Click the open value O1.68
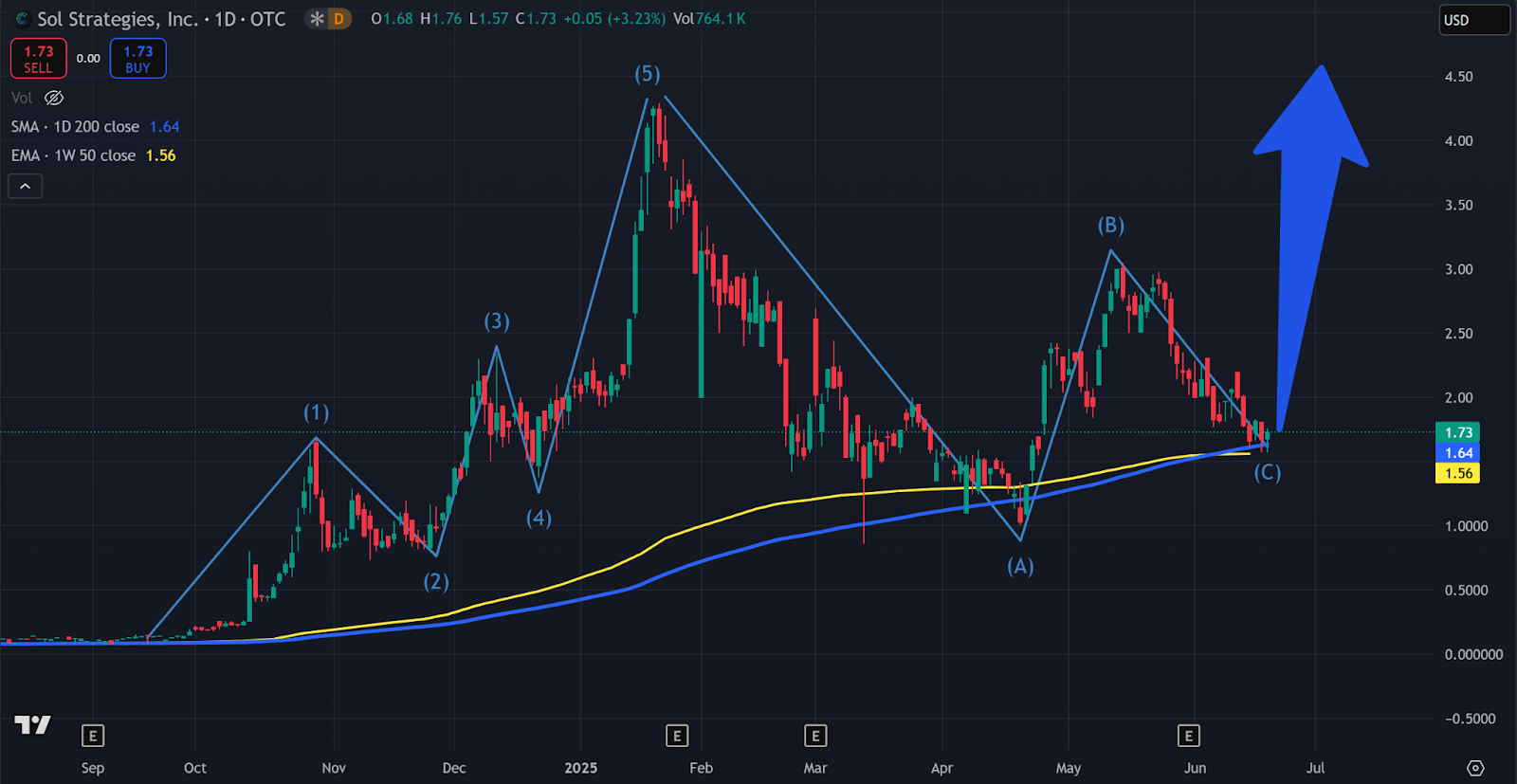Image resolution: width=1517 pixels, height=784 pixels. pos(392,19)
